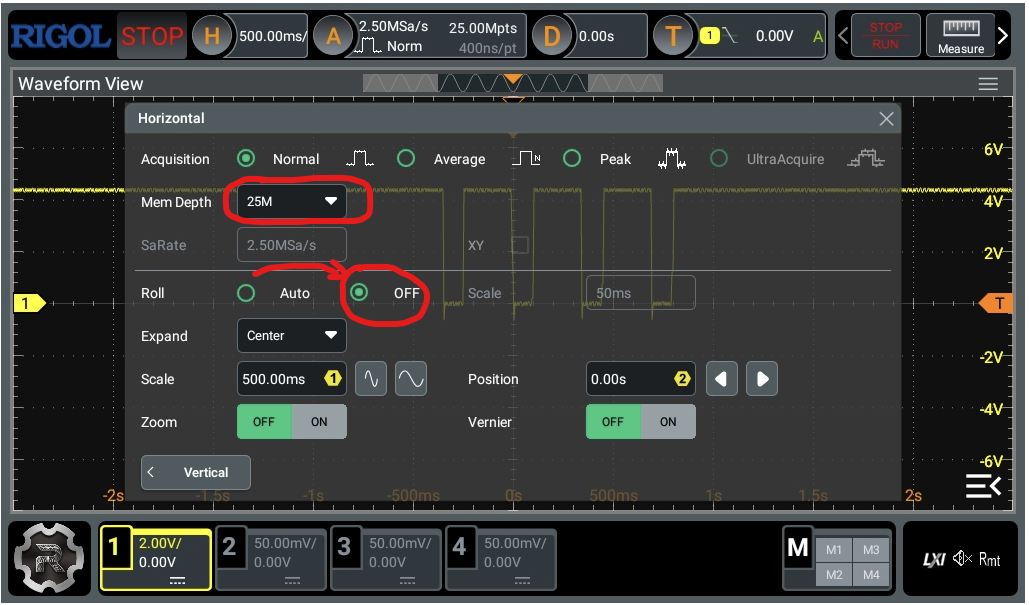Image resolution: width=1029 pixels, height=605 pixels.
Task: Click the next toolbar page arrow
Action: [x=1002, y=36]
